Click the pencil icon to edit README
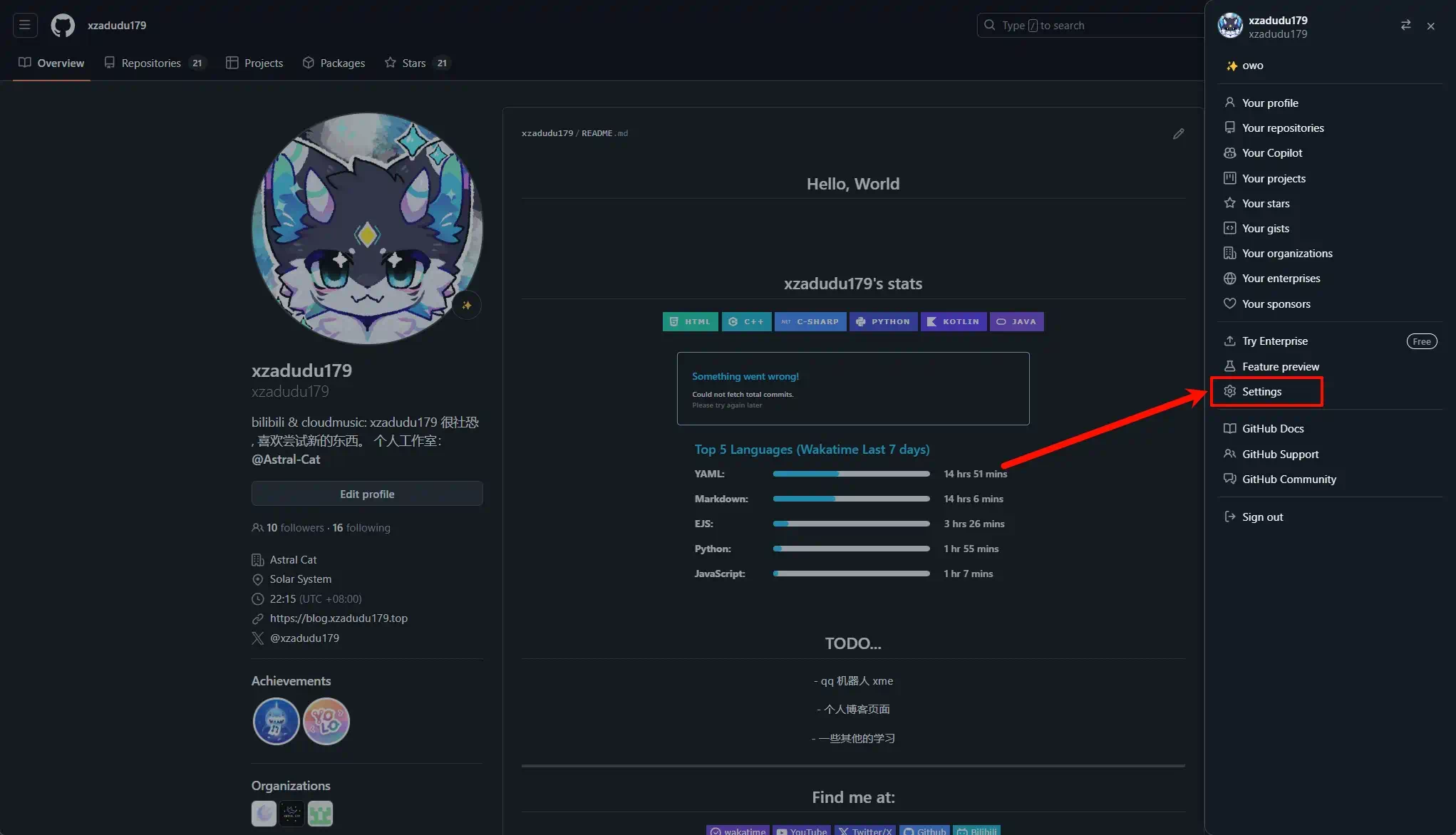 [1179, 134]
